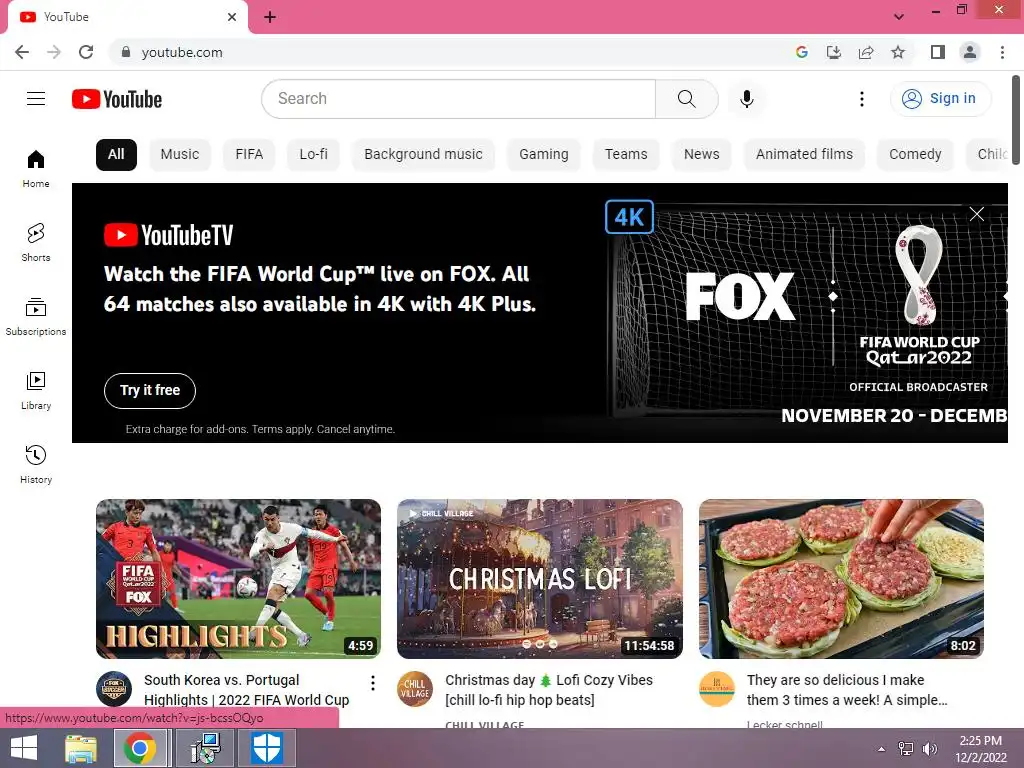Bookmark this page with the star
The width and height of the screenshot is (1024, 768).
coord(898,52)
